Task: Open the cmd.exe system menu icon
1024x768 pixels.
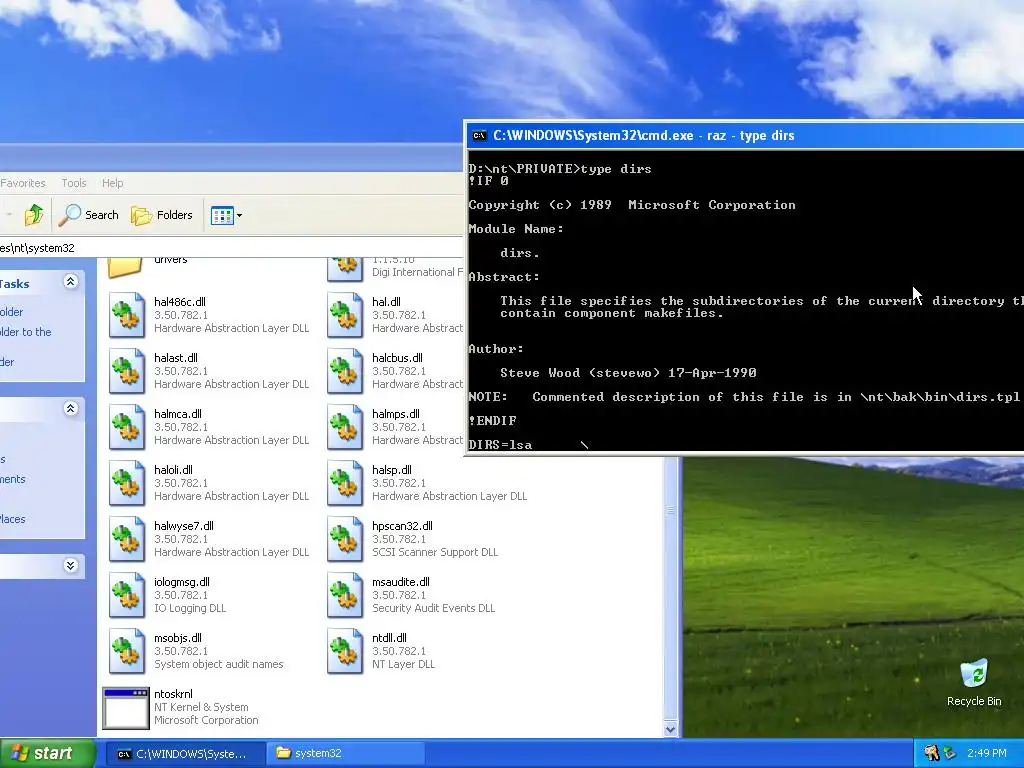Action: (x=479, y=136)
